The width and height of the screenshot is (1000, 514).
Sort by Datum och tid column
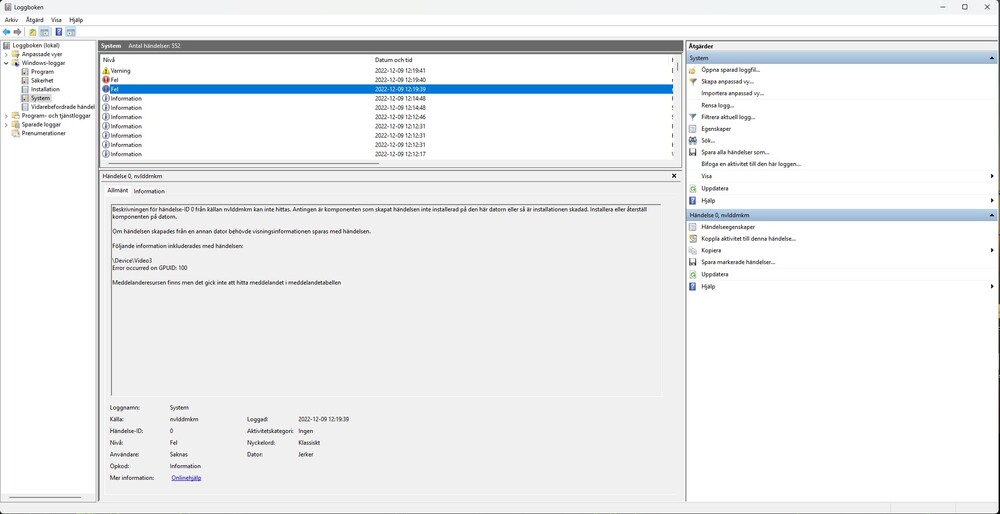(x=522, y=60)
